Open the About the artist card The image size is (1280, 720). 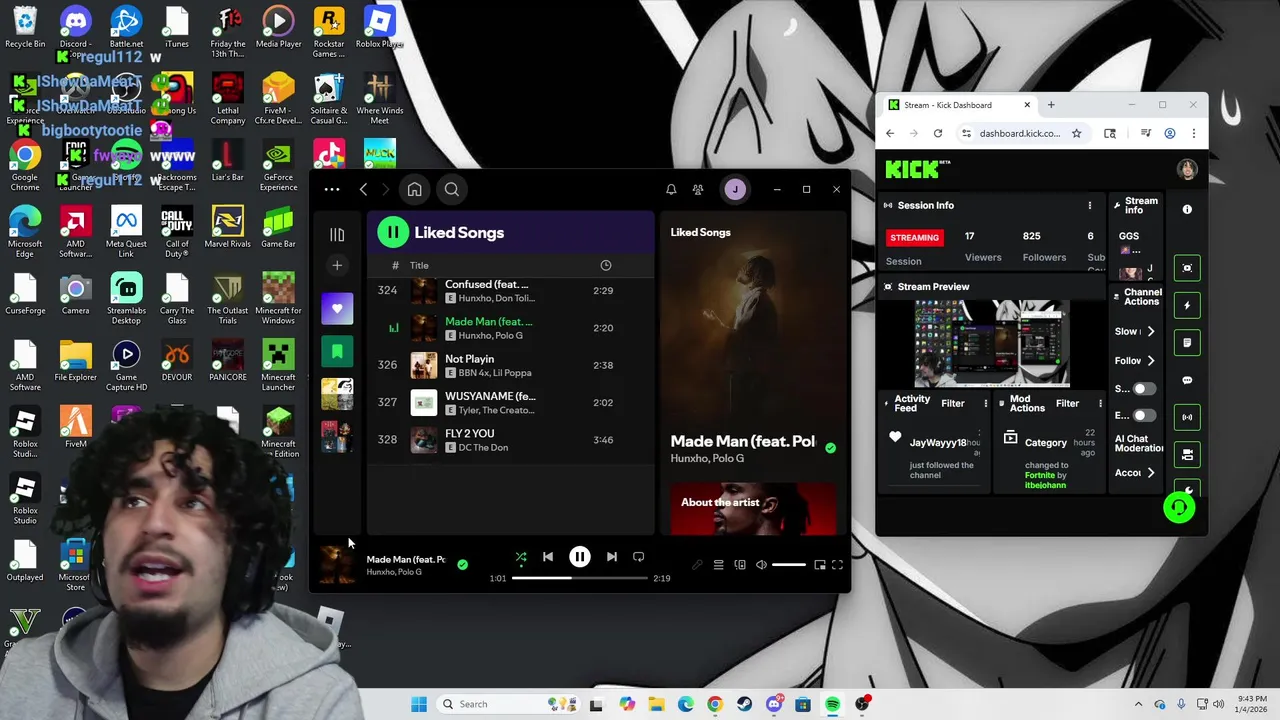[x=753, y=508]
